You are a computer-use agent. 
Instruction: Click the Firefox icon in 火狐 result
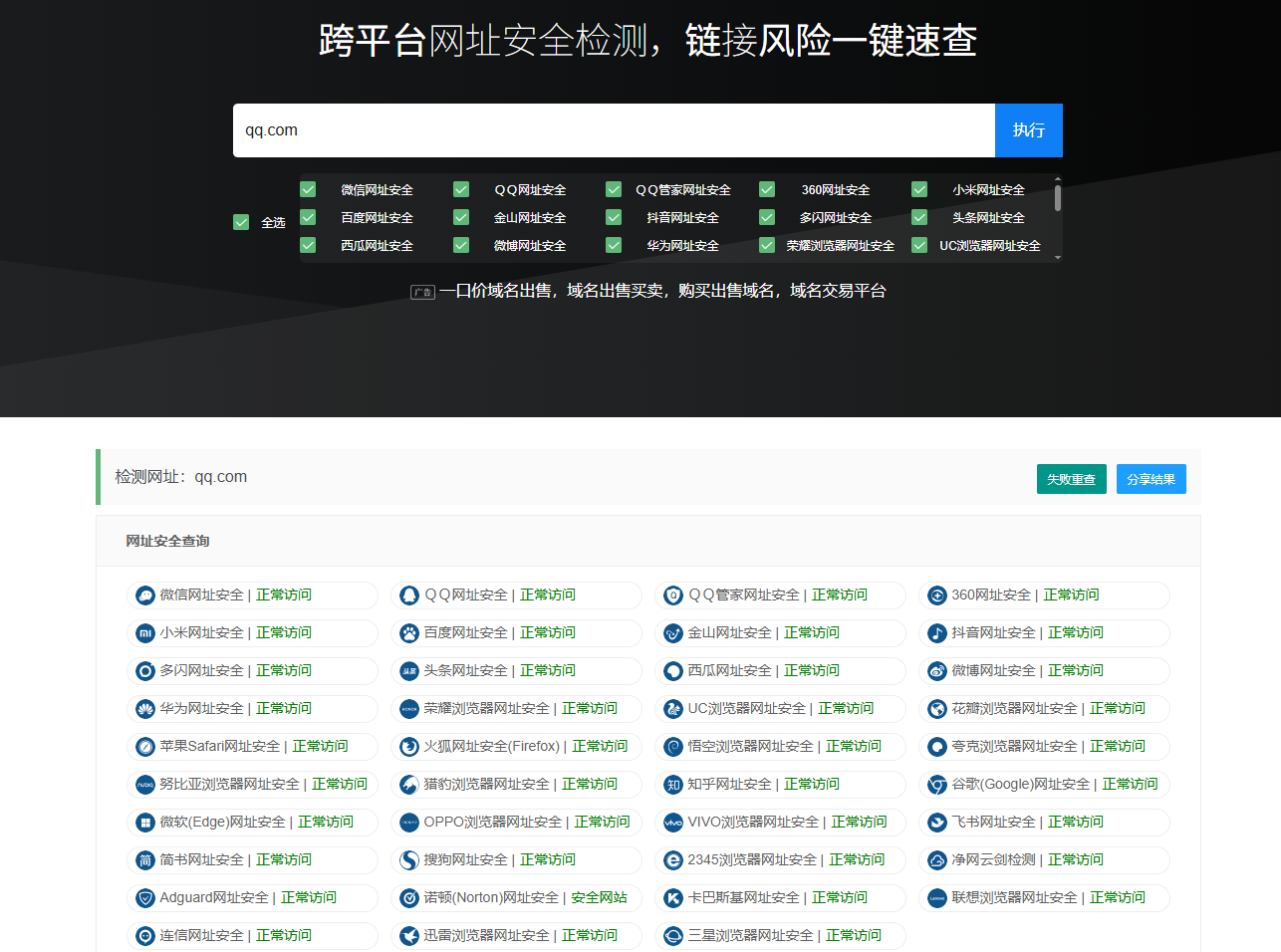pos(409,747)
